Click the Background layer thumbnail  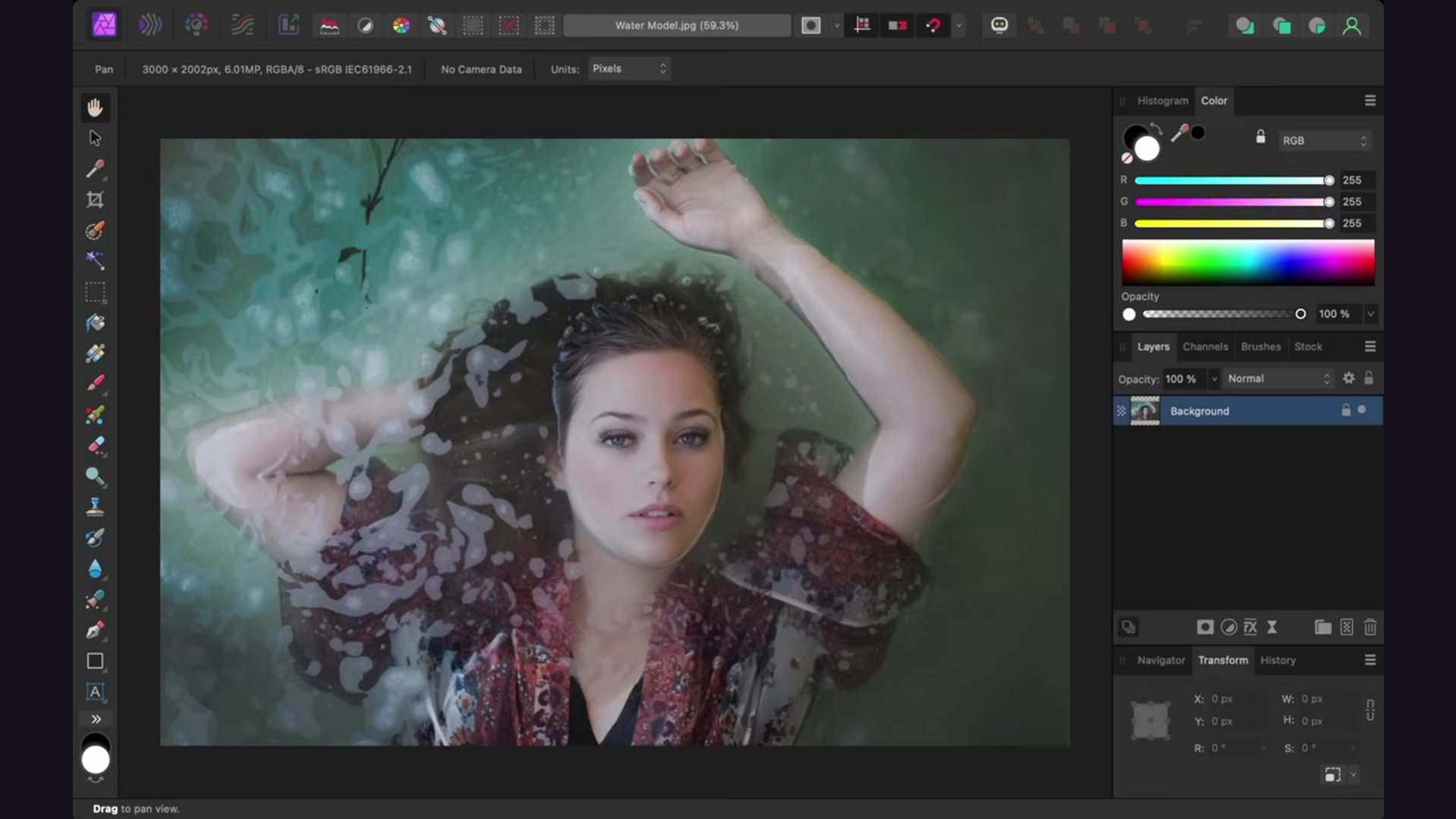[x=1145, y=411]
